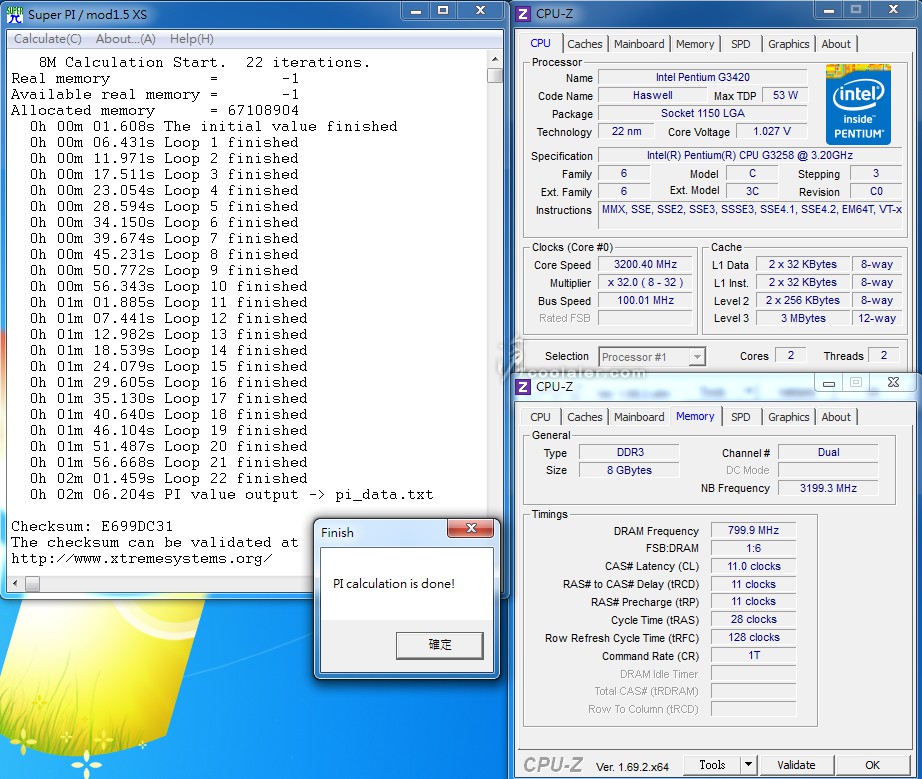The height and width of the screenshot is (779, 922).
Task: Click the Channel # value Dual
Action: click(x=828, y=452)
